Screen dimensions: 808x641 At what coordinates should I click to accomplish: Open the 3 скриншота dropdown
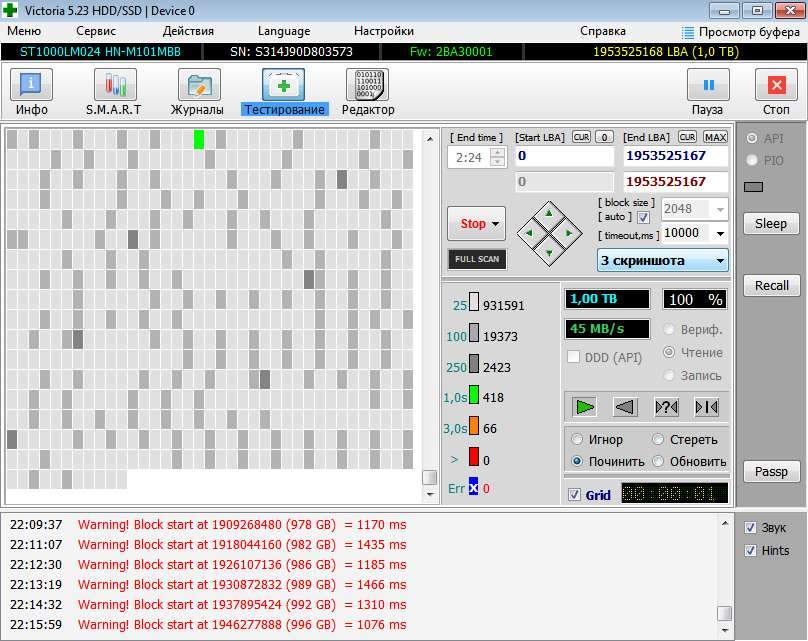[718, 261]
